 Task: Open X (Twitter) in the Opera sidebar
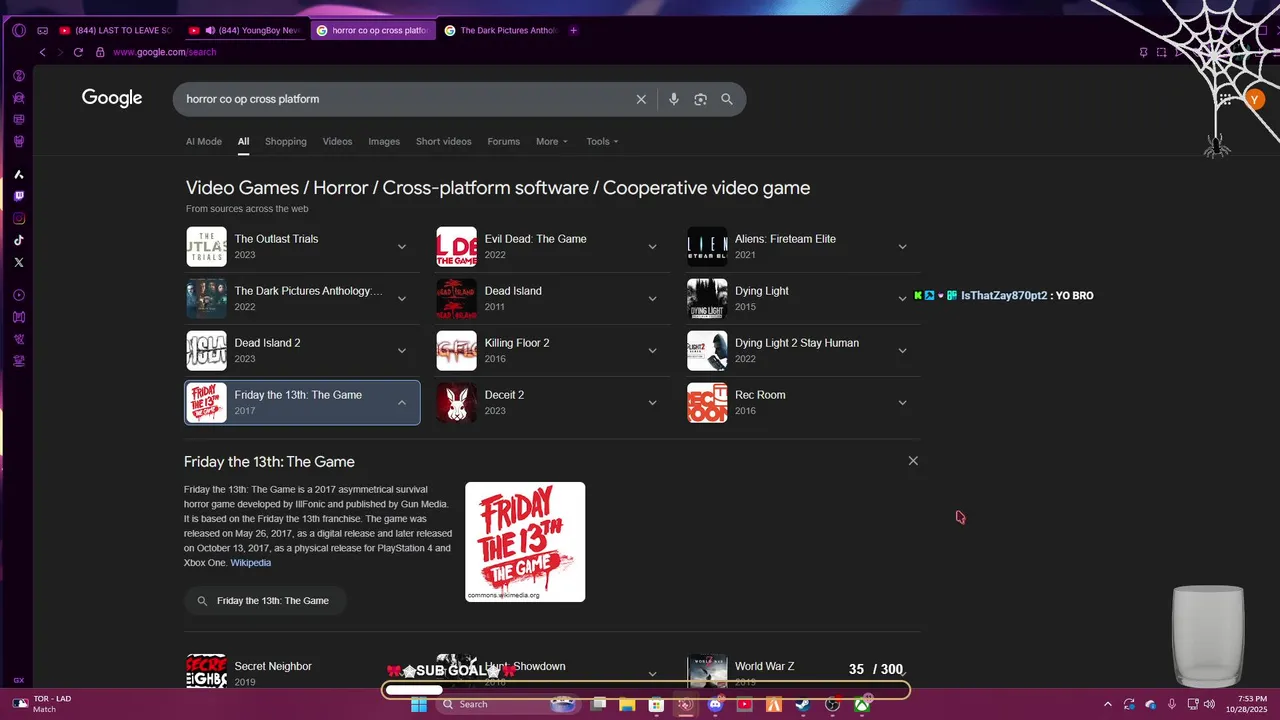click(19, 262)
